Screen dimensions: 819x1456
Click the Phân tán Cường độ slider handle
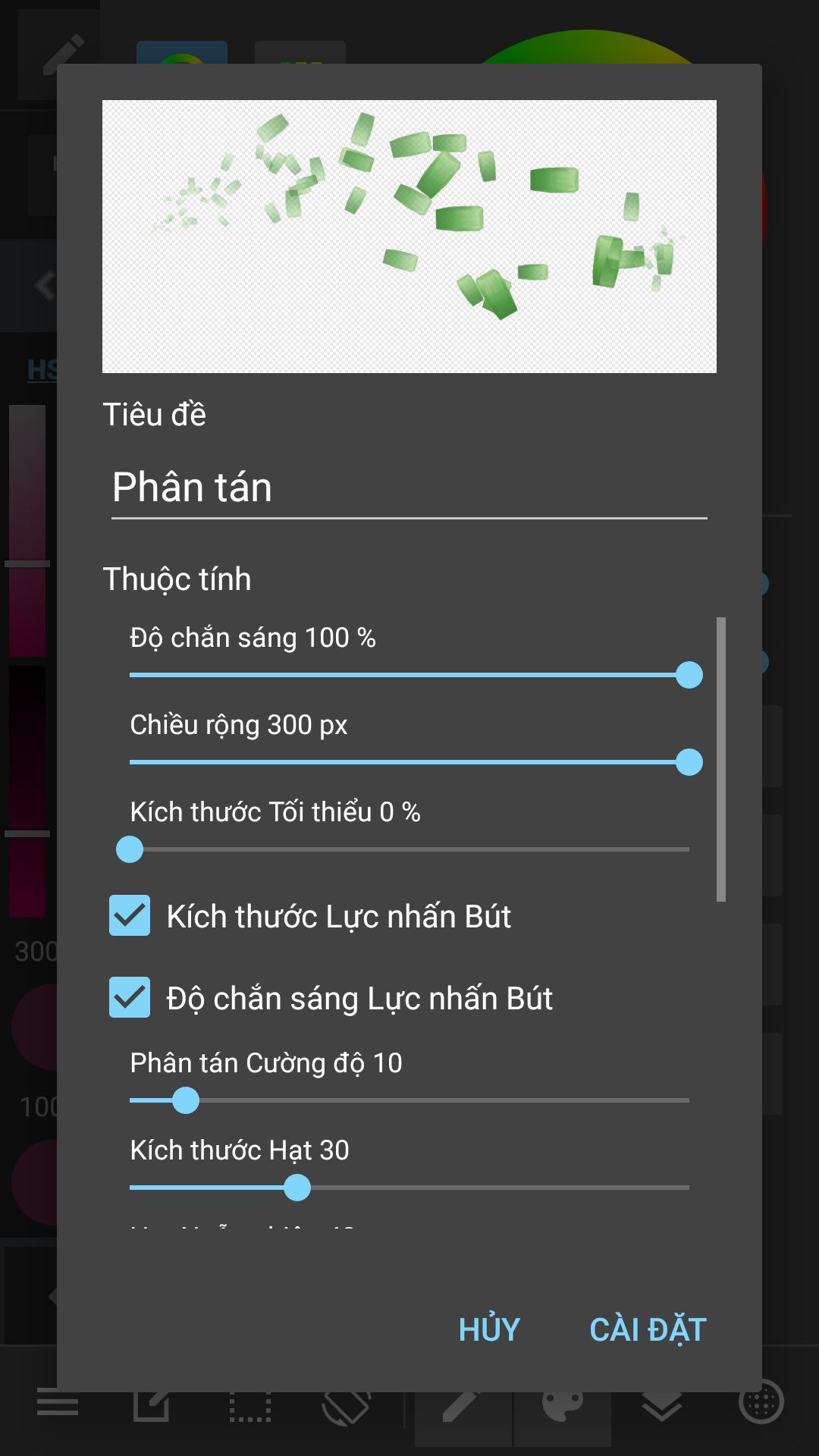[x=186, y=1100]
